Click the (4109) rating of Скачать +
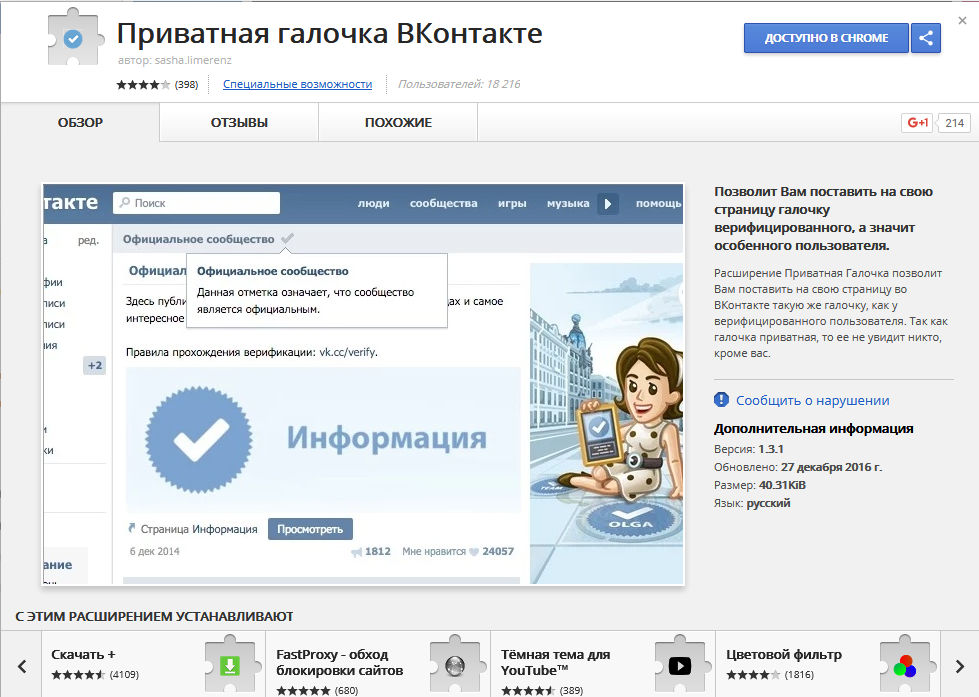The width and height of the screenshot is (979, 697). click(x=124, y=675)
